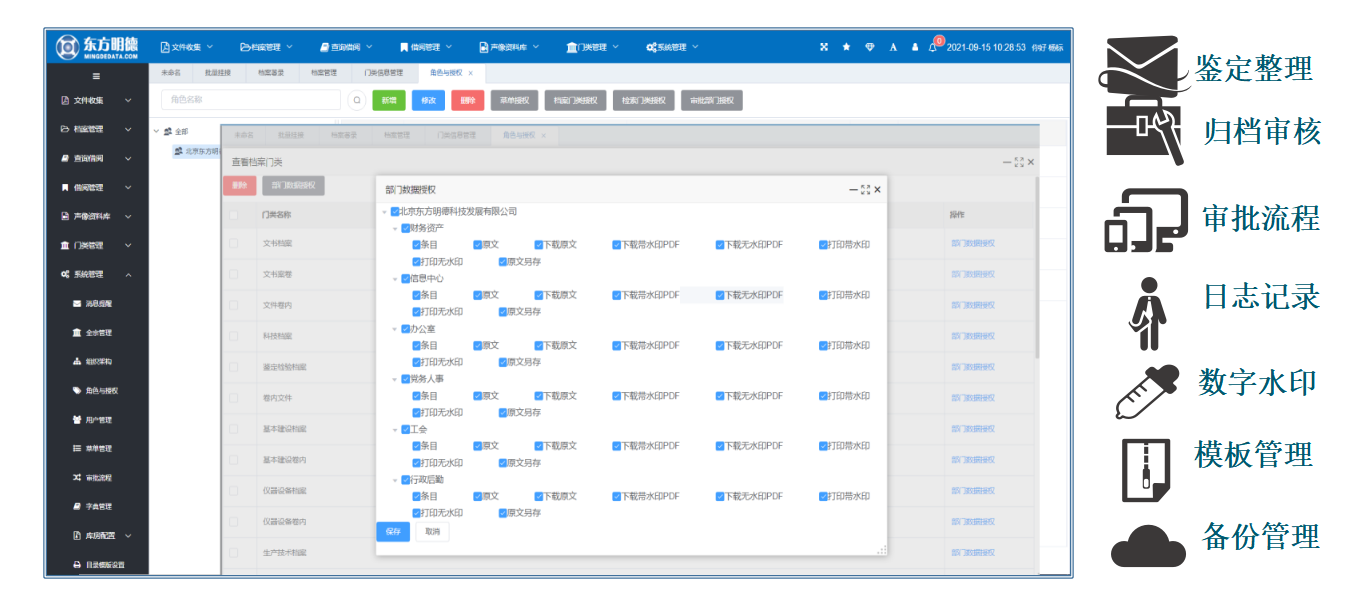Click the notification bell icon in the top bar
1362x598 pixels.
pos(932,47)
